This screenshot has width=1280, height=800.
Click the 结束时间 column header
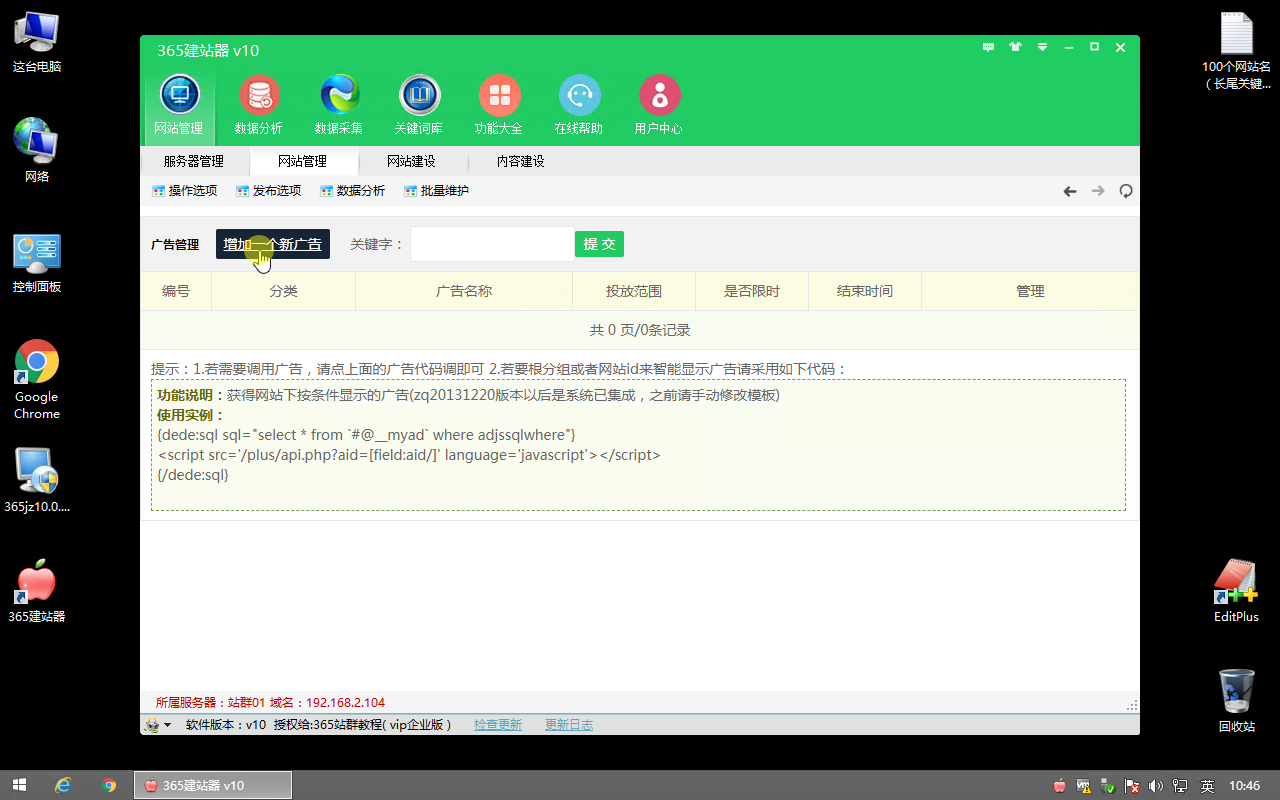tap(865, 291)
